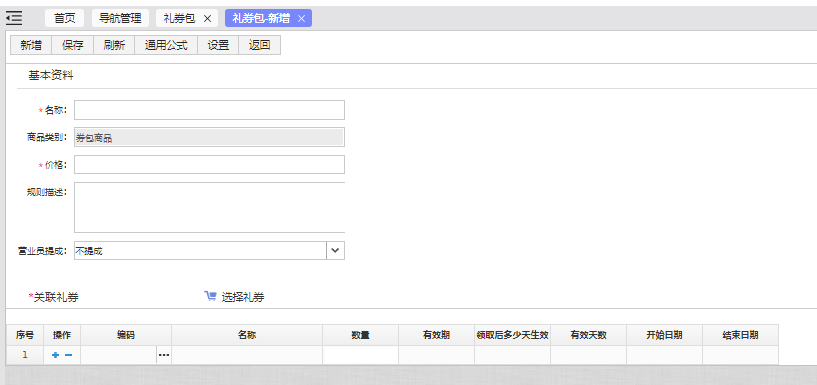Click the 结束日期 column header
Viewport: 817px width, 385px height.
point(740,335)
